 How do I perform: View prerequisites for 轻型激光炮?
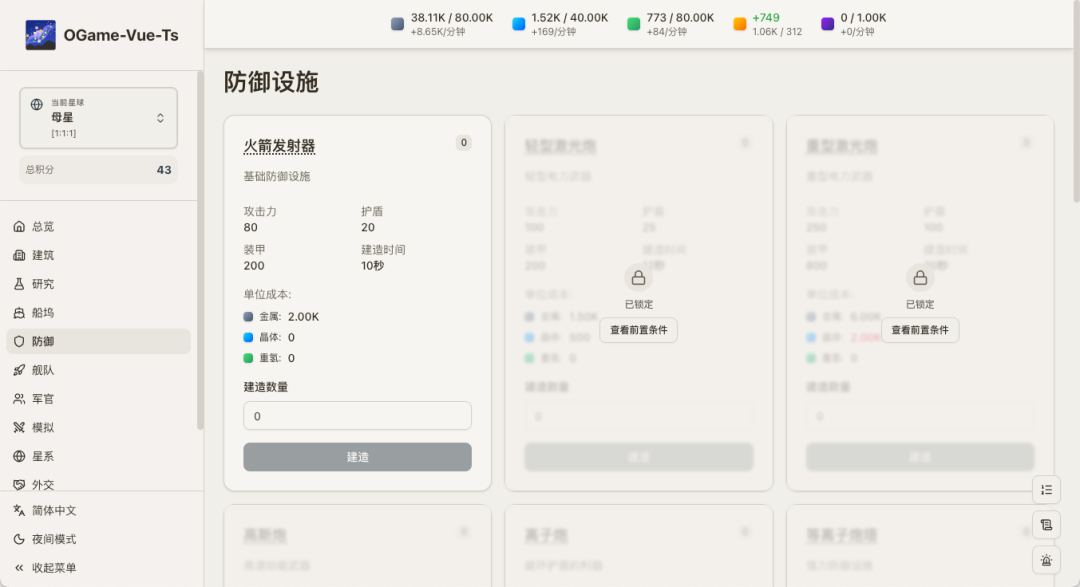pos(638,330)
